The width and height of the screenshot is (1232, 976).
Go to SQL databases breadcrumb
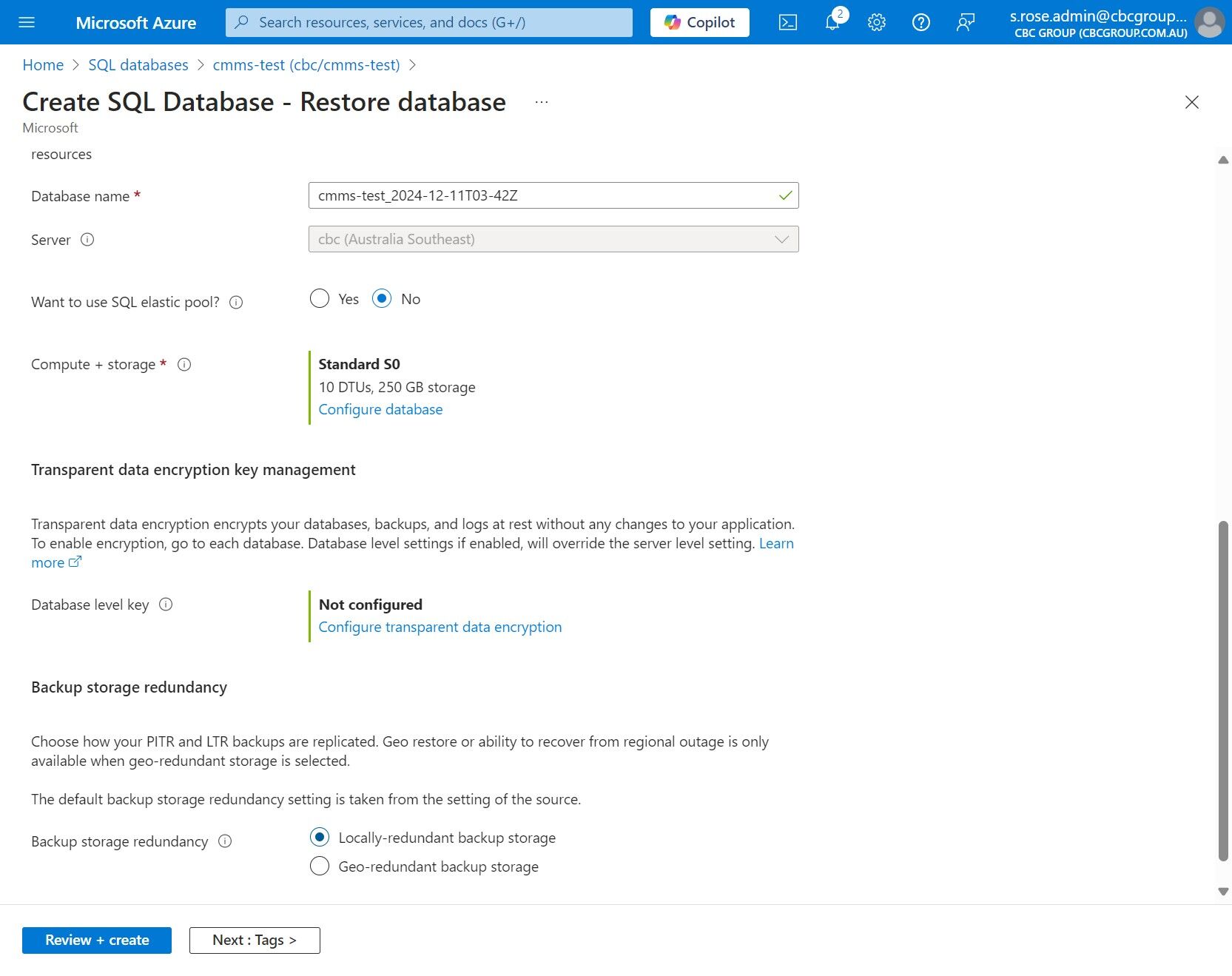138,65
